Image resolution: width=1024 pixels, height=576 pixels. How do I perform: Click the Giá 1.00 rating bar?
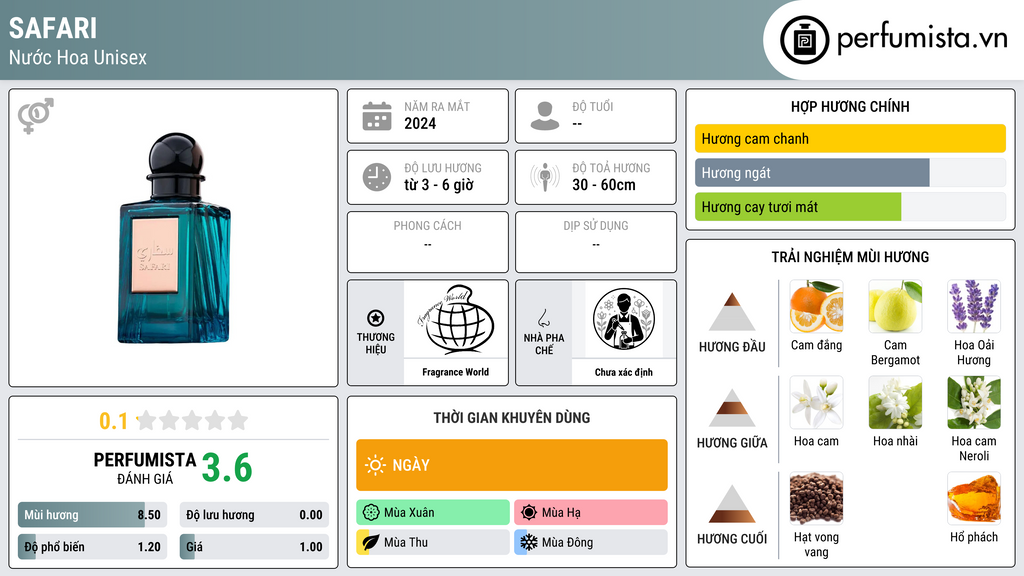click(254, 547)
